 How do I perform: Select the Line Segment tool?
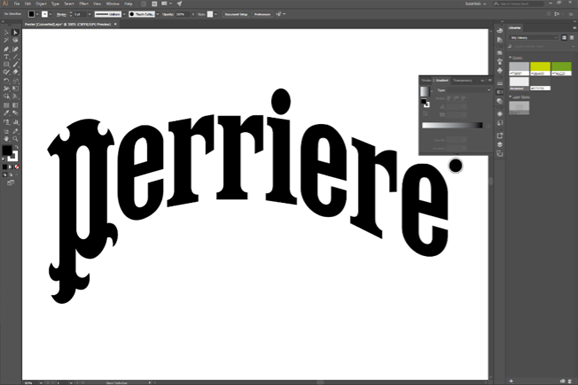(15, 57)
